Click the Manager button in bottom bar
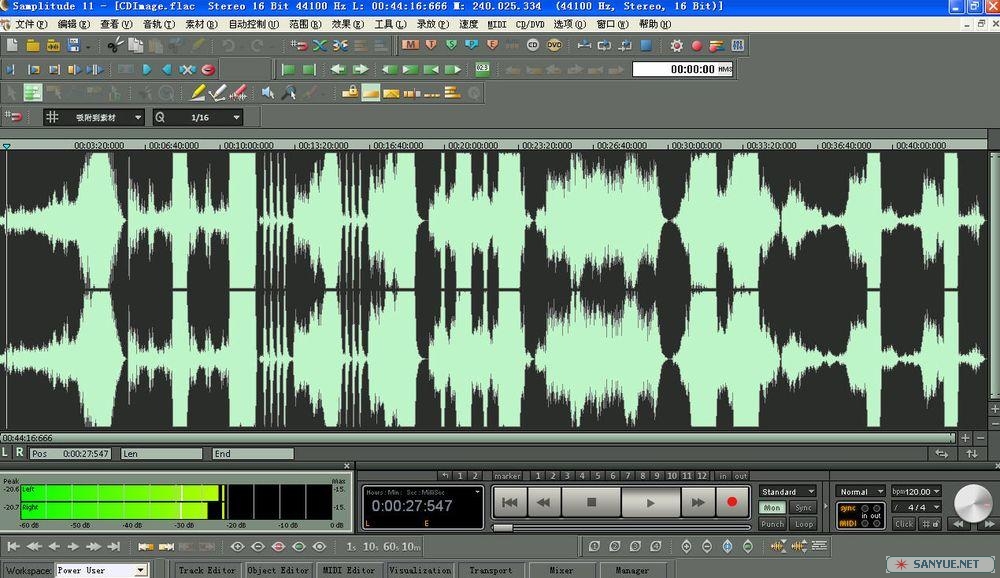 tap(632, 570)
